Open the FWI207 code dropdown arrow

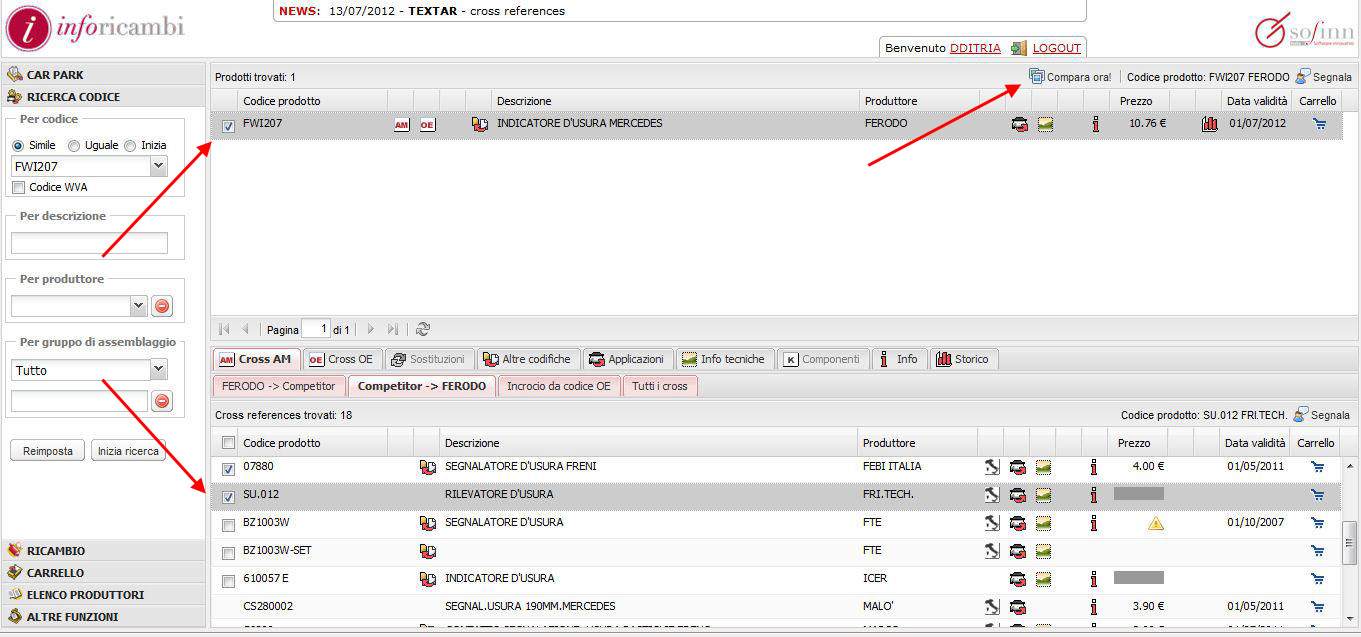(158, 167)
